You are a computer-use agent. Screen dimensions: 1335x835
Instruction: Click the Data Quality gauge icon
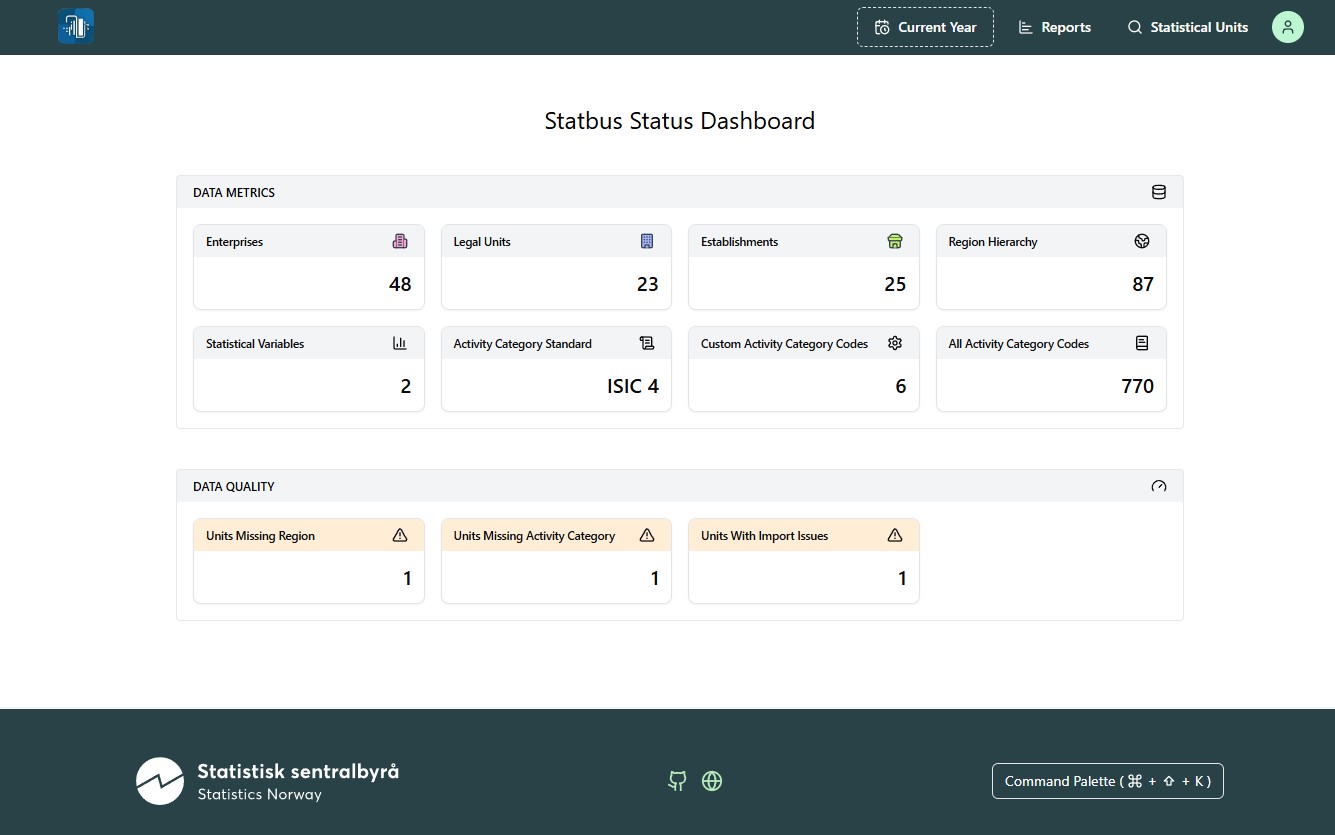[x=1159, y=486]
